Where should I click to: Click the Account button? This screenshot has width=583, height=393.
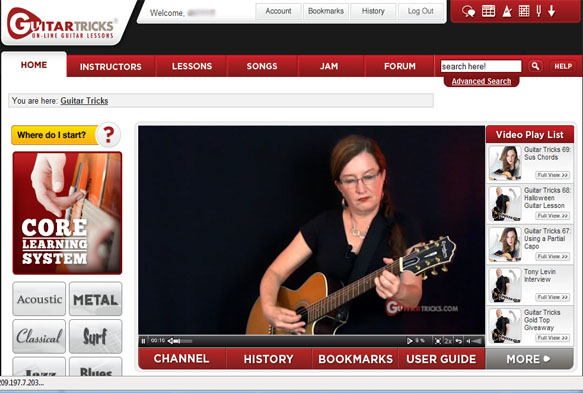tap(278, 12)
